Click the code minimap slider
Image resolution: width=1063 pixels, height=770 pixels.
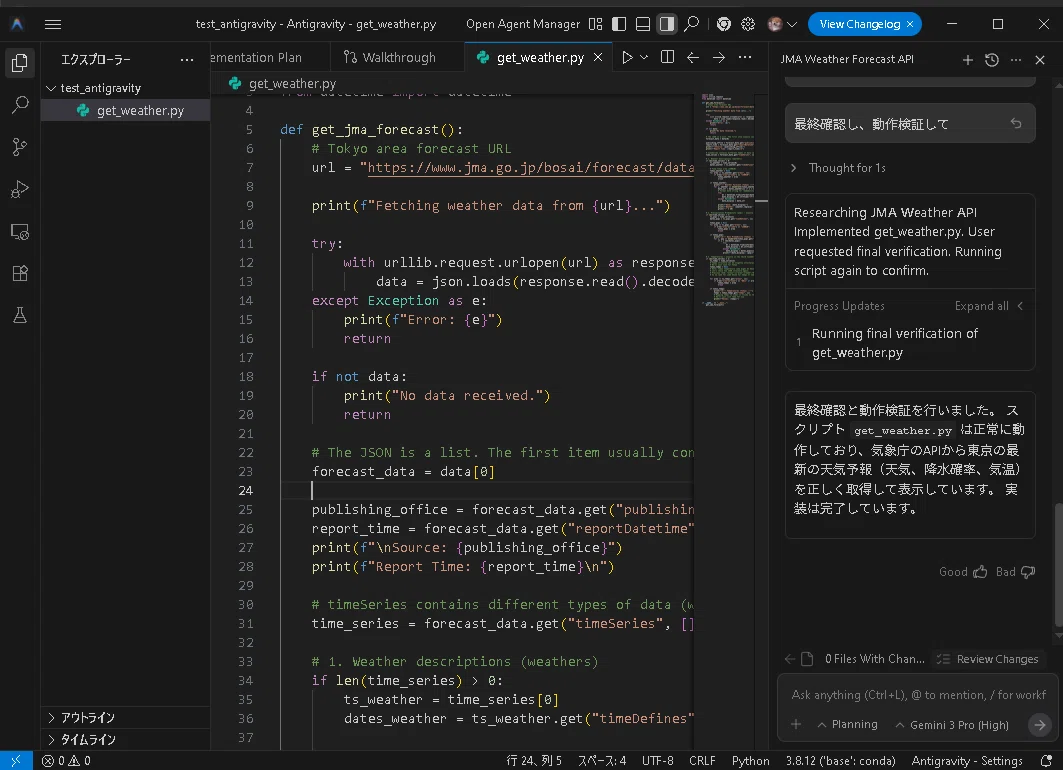pyautogui.click(x=730, y=201)
